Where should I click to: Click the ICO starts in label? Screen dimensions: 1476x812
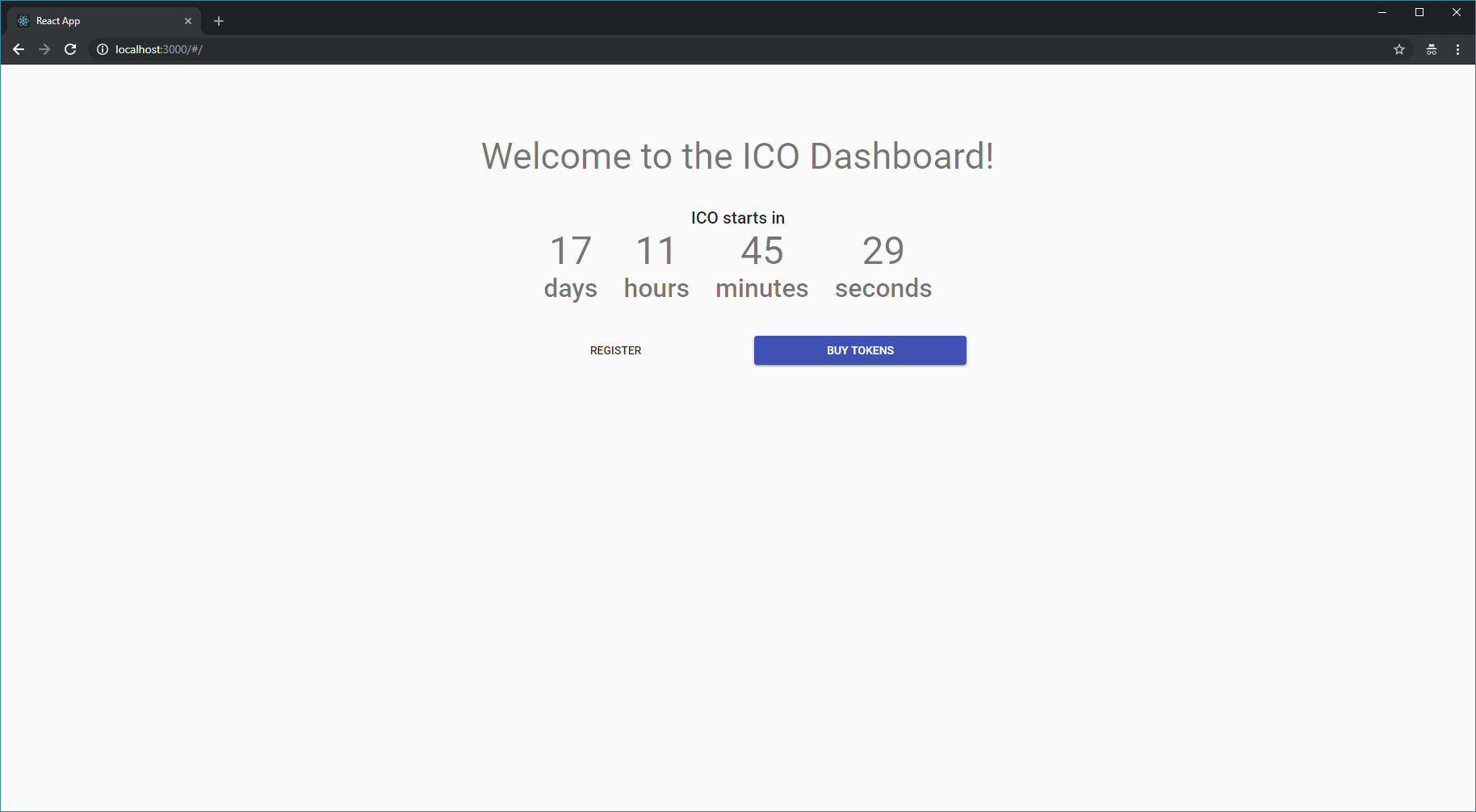click(x=737, y=218)
